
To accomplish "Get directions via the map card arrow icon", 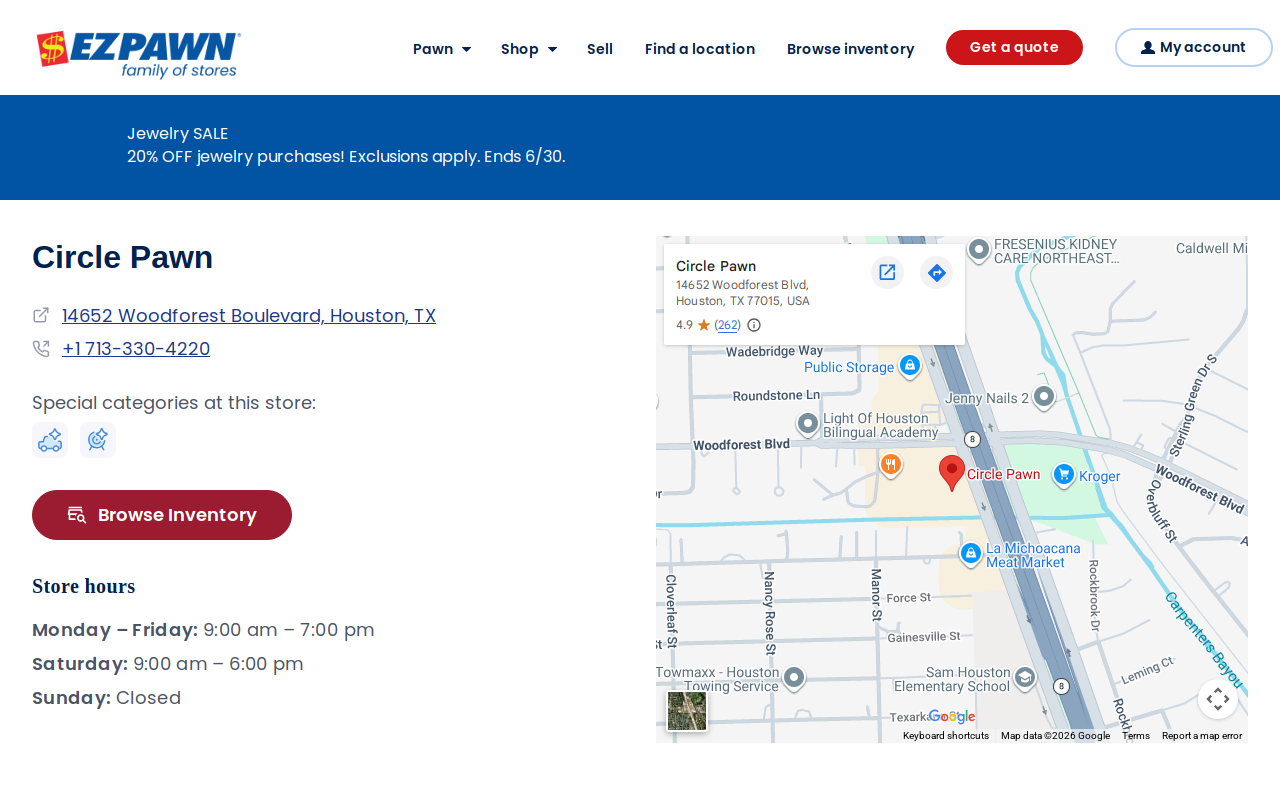I will pyautogui.click(x=937, y=272).
